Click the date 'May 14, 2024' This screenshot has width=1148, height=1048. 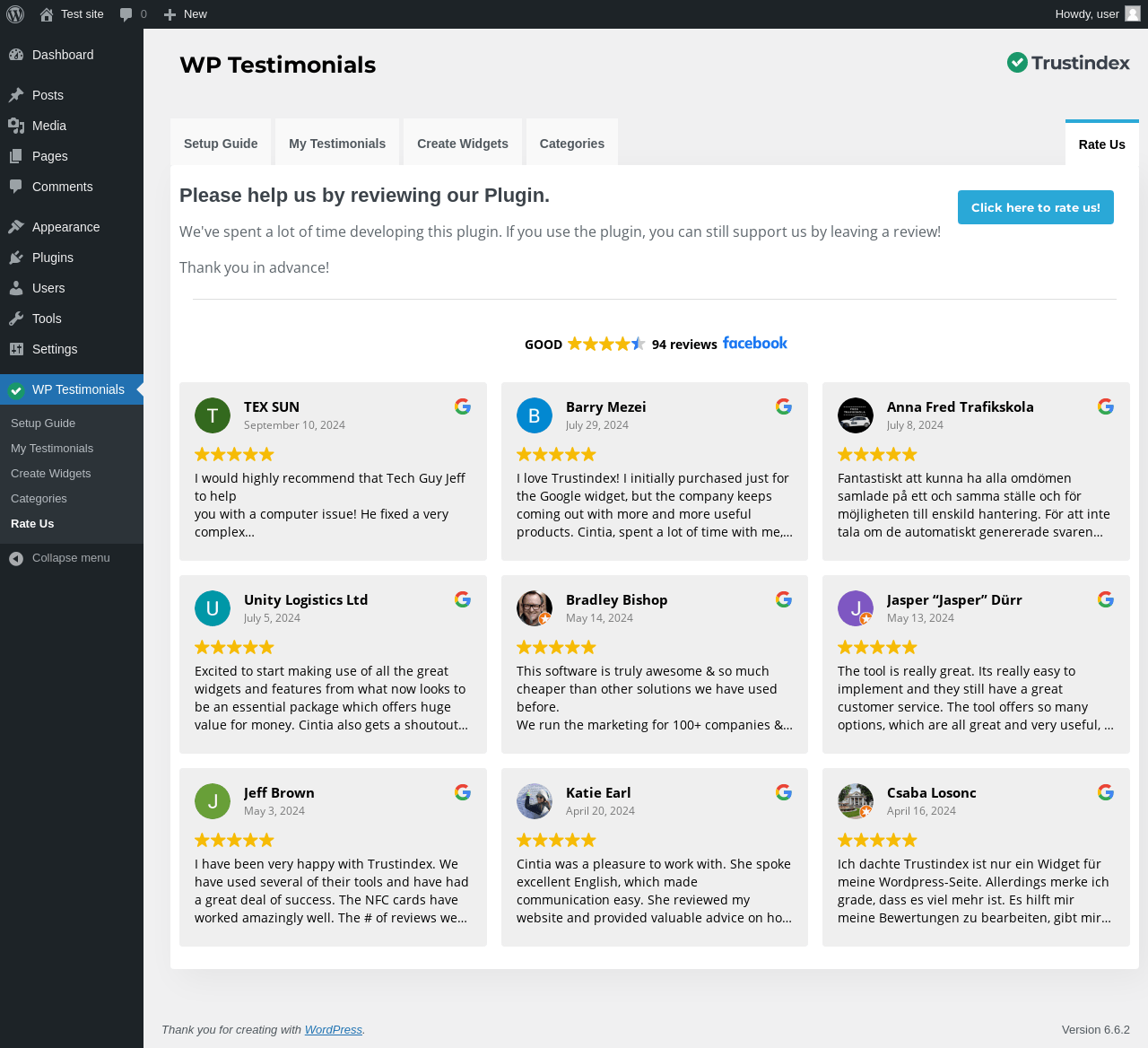599,618
